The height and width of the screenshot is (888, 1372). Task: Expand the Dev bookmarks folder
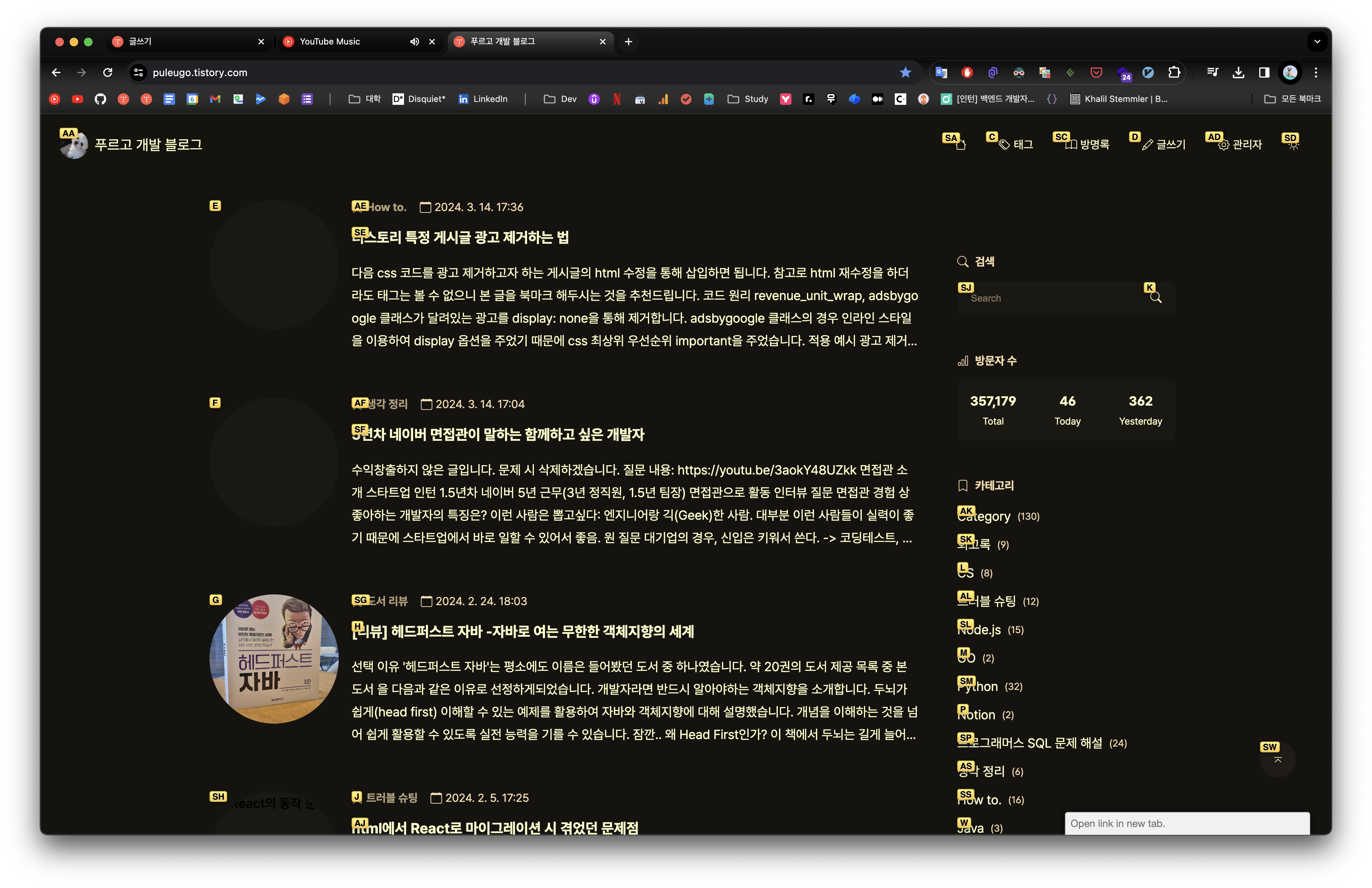point(560,99)
